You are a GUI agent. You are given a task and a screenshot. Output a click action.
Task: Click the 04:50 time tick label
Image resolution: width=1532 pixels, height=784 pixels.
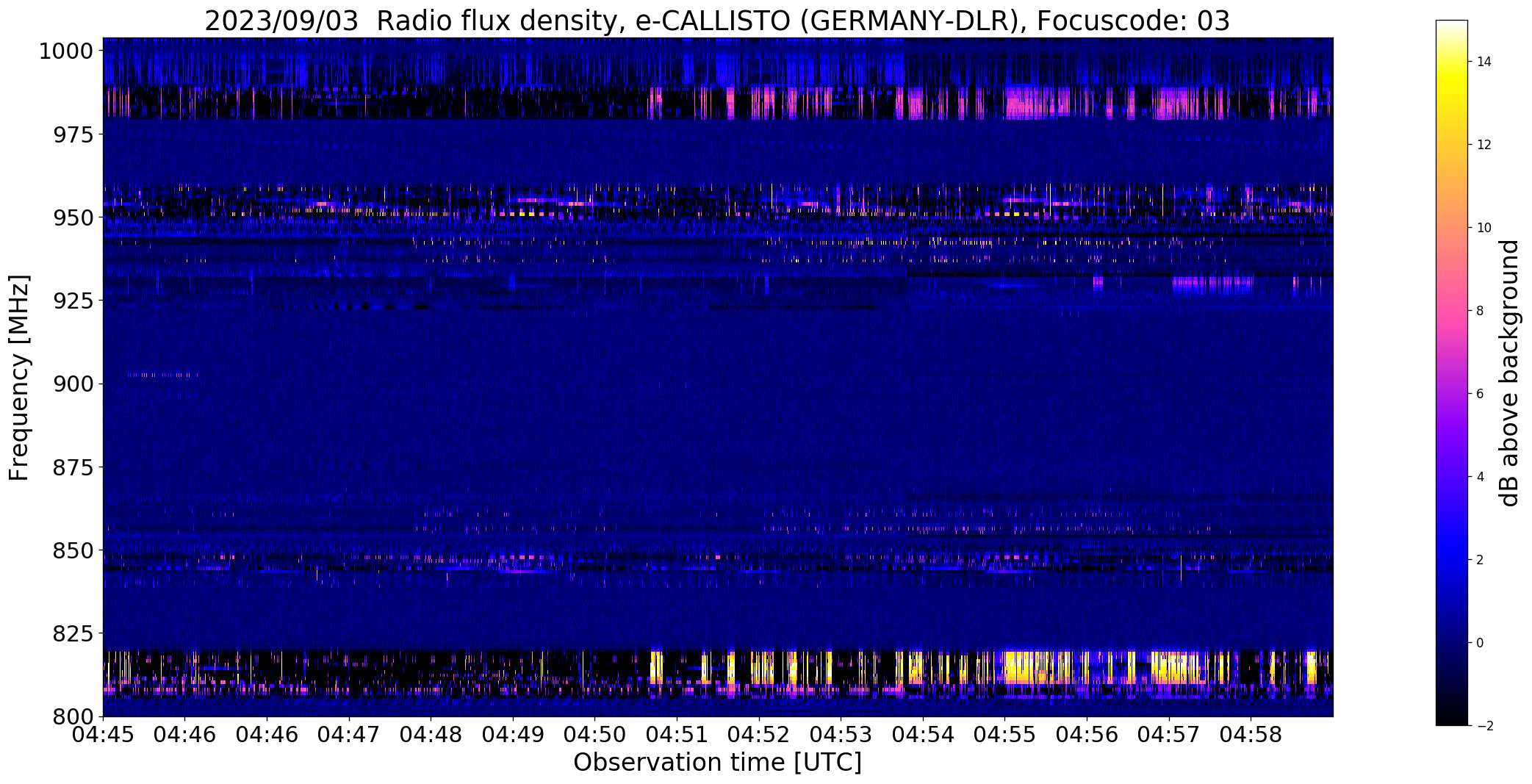595,735
